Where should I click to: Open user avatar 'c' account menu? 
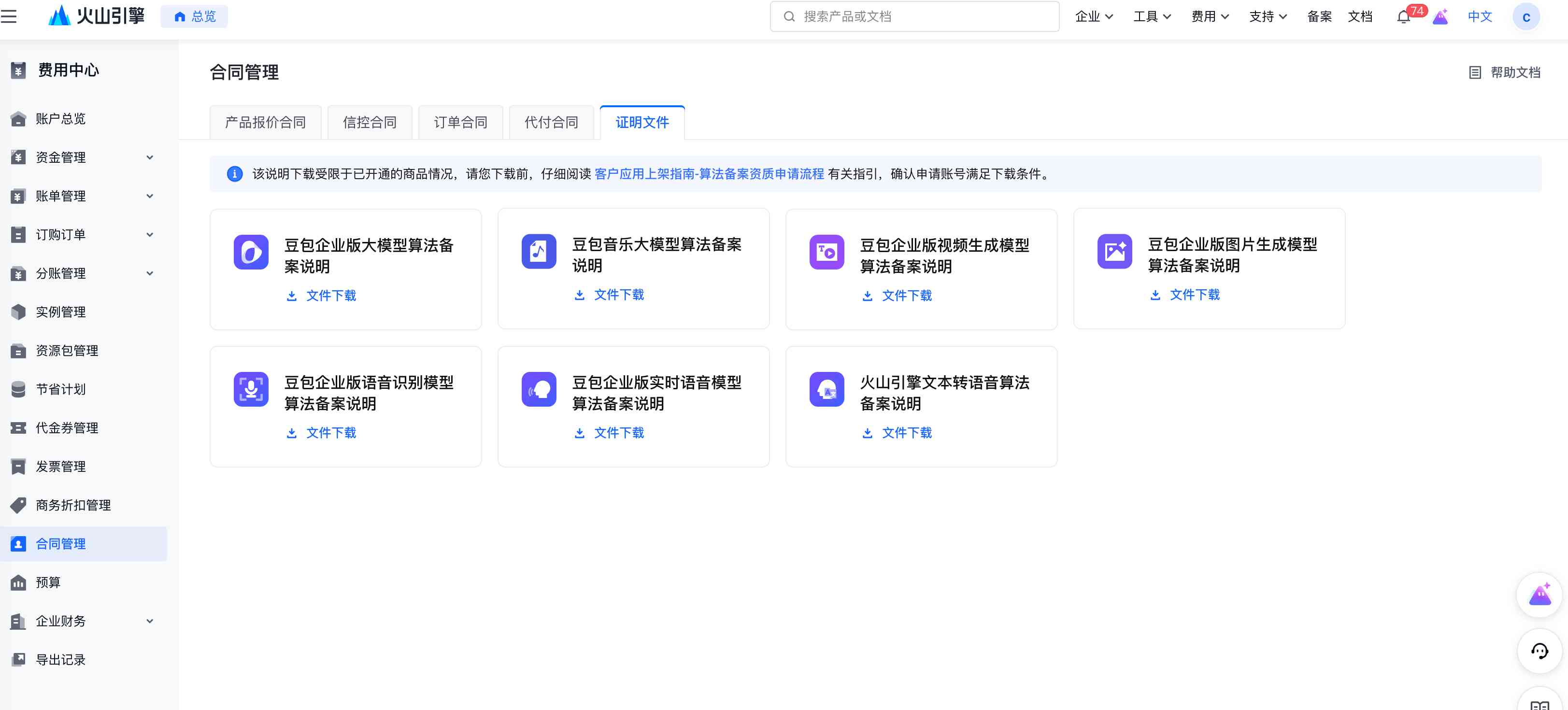1526,16
